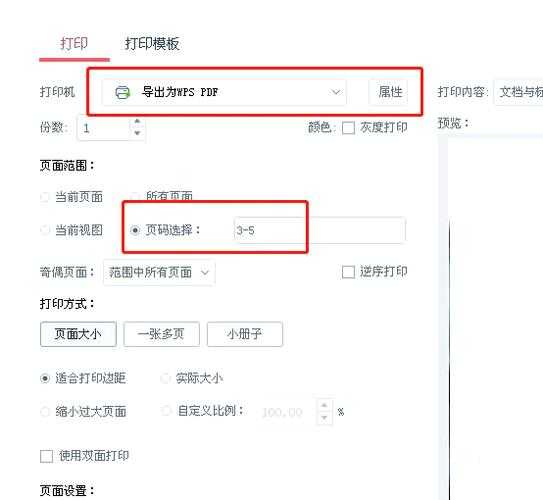Open the printer dropdown showing 导出为WPS PDF

point(224,92)
